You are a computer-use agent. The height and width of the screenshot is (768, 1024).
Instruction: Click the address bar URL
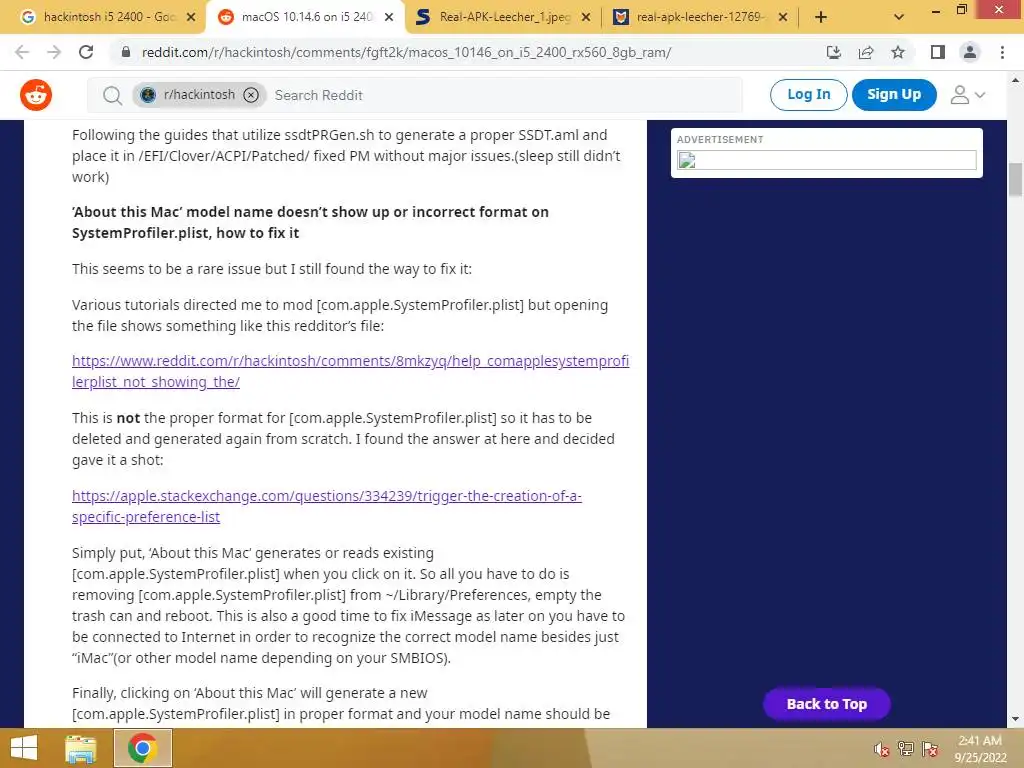coord(406,52)
